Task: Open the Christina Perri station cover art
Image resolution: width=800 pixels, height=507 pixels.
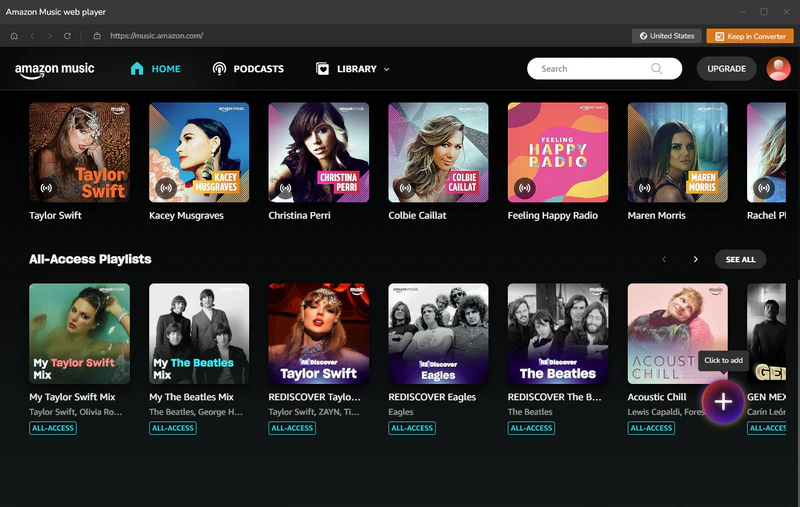Action: coord(319,153)
